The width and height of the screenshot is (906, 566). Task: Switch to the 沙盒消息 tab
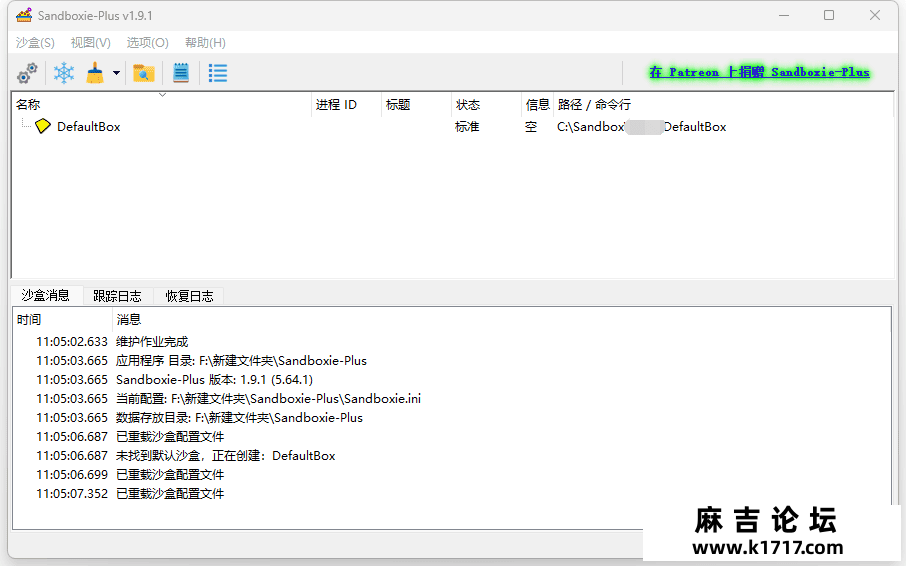click(x=46, y=296)
